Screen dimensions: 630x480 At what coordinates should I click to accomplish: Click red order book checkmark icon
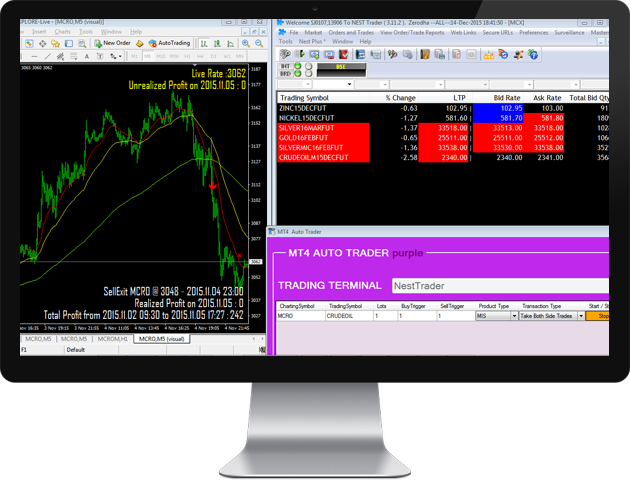coord(344,54)
